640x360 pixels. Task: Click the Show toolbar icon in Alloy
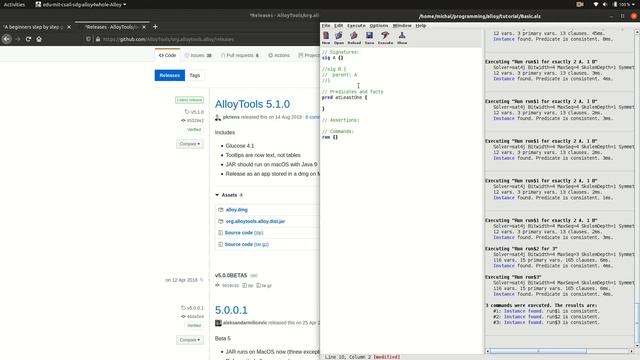402,38
